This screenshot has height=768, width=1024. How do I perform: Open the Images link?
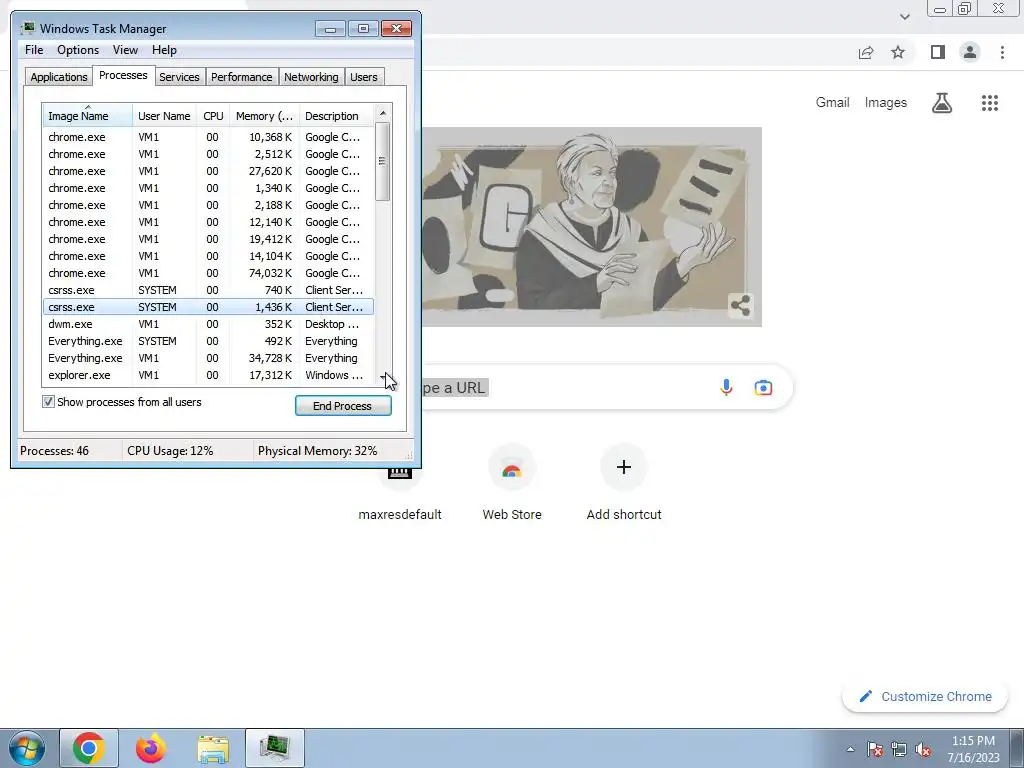click(886, 103)
